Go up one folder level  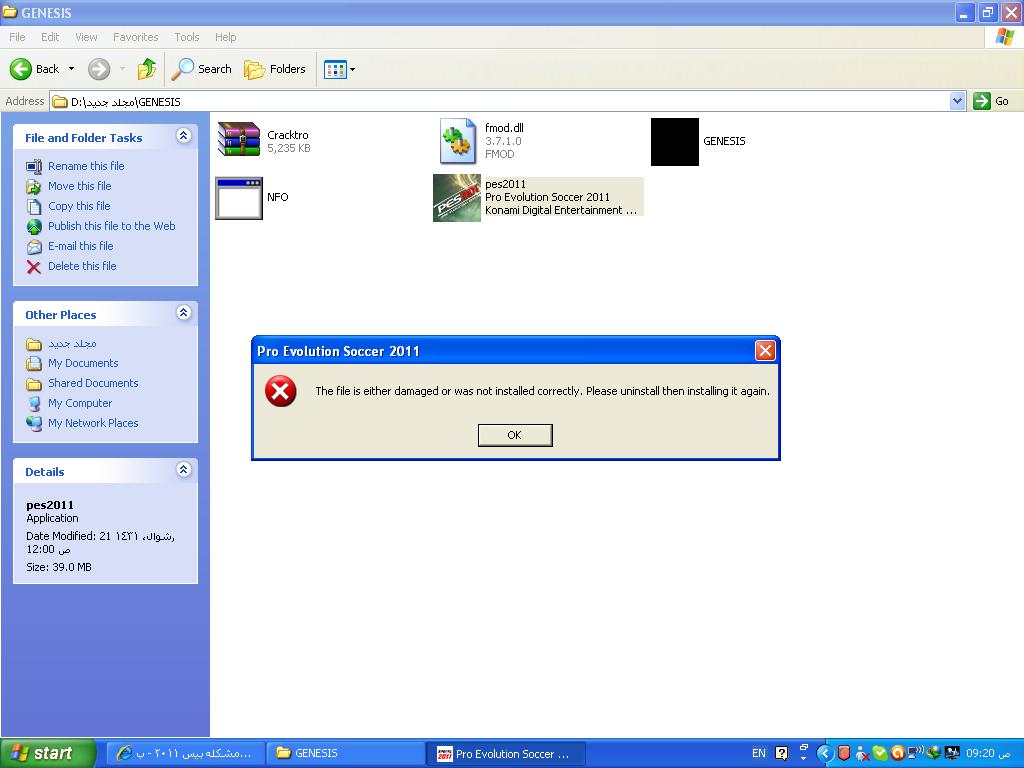pyautogui.click(x=147, y=69)
